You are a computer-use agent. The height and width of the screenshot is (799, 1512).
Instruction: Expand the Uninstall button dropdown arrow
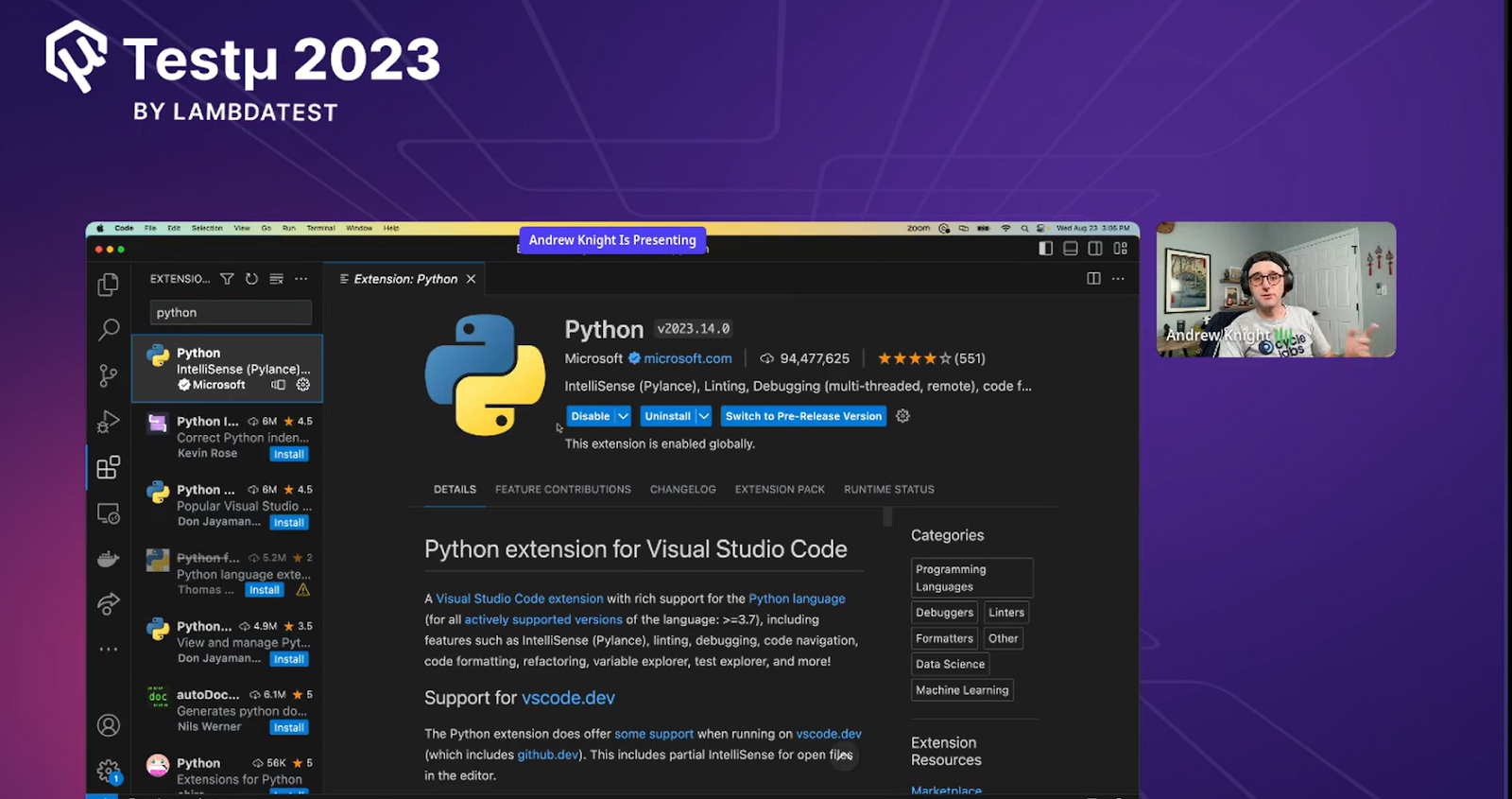pos(703,416)
